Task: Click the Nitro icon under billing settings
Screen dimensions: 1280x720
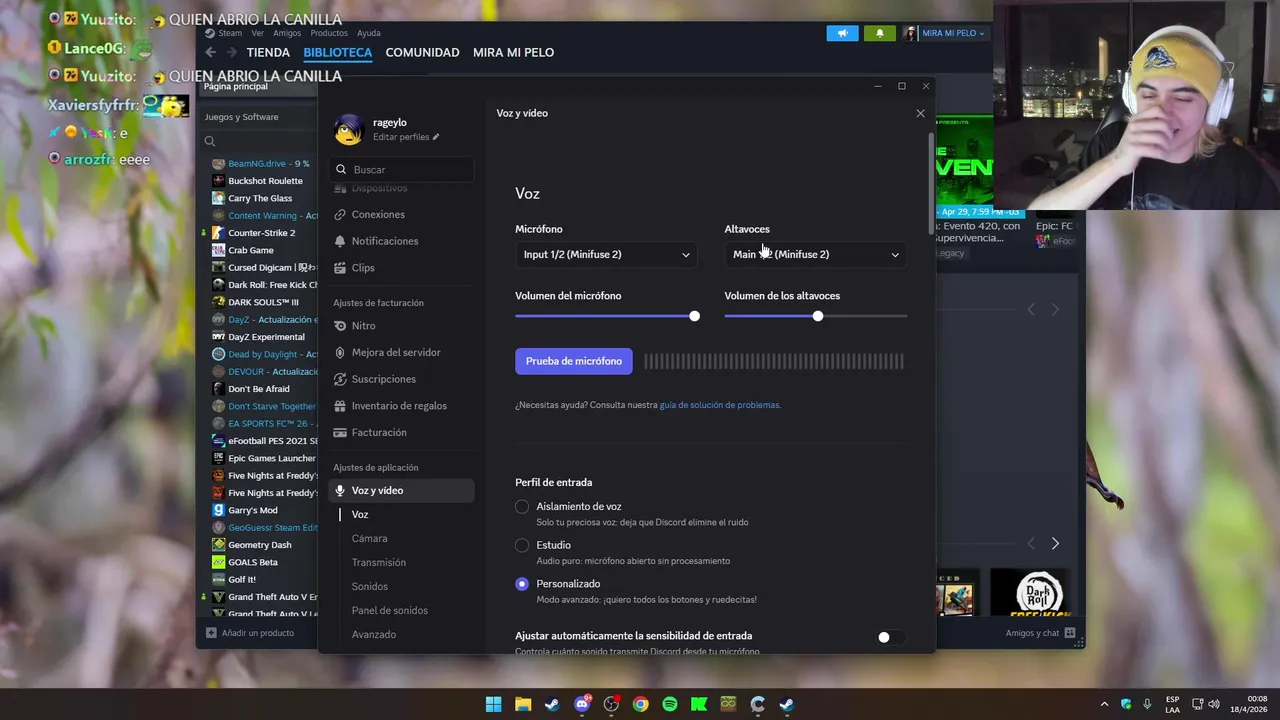Action: coord(340,326)
